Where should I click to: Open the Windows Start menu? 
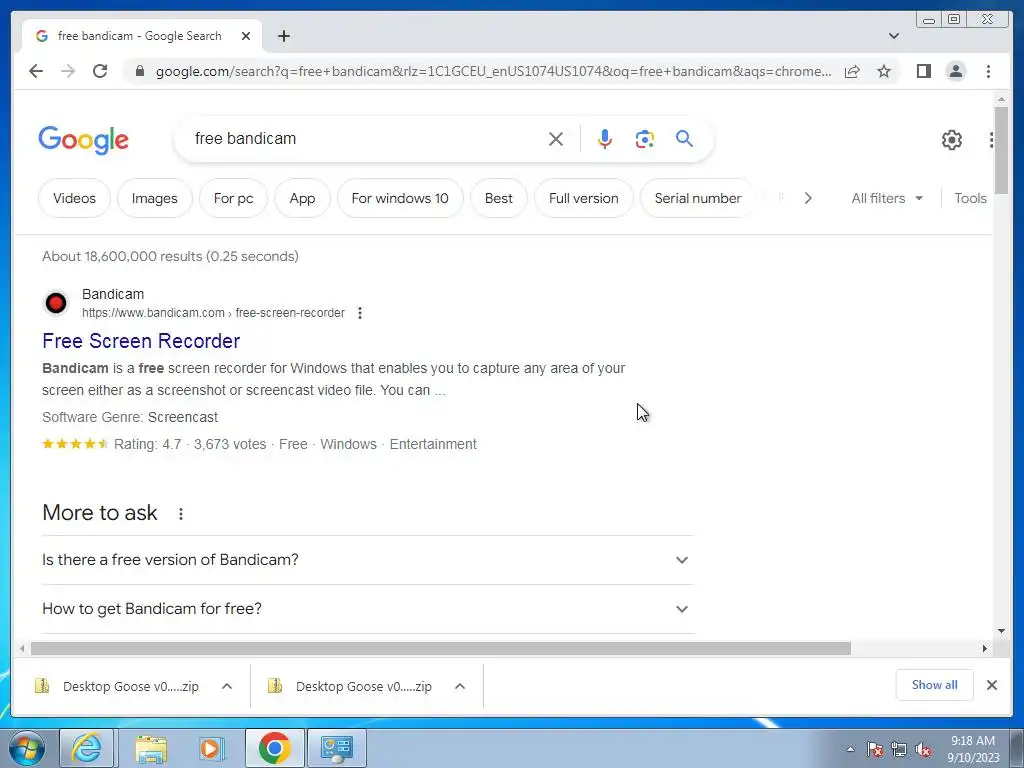pos(27,748)
